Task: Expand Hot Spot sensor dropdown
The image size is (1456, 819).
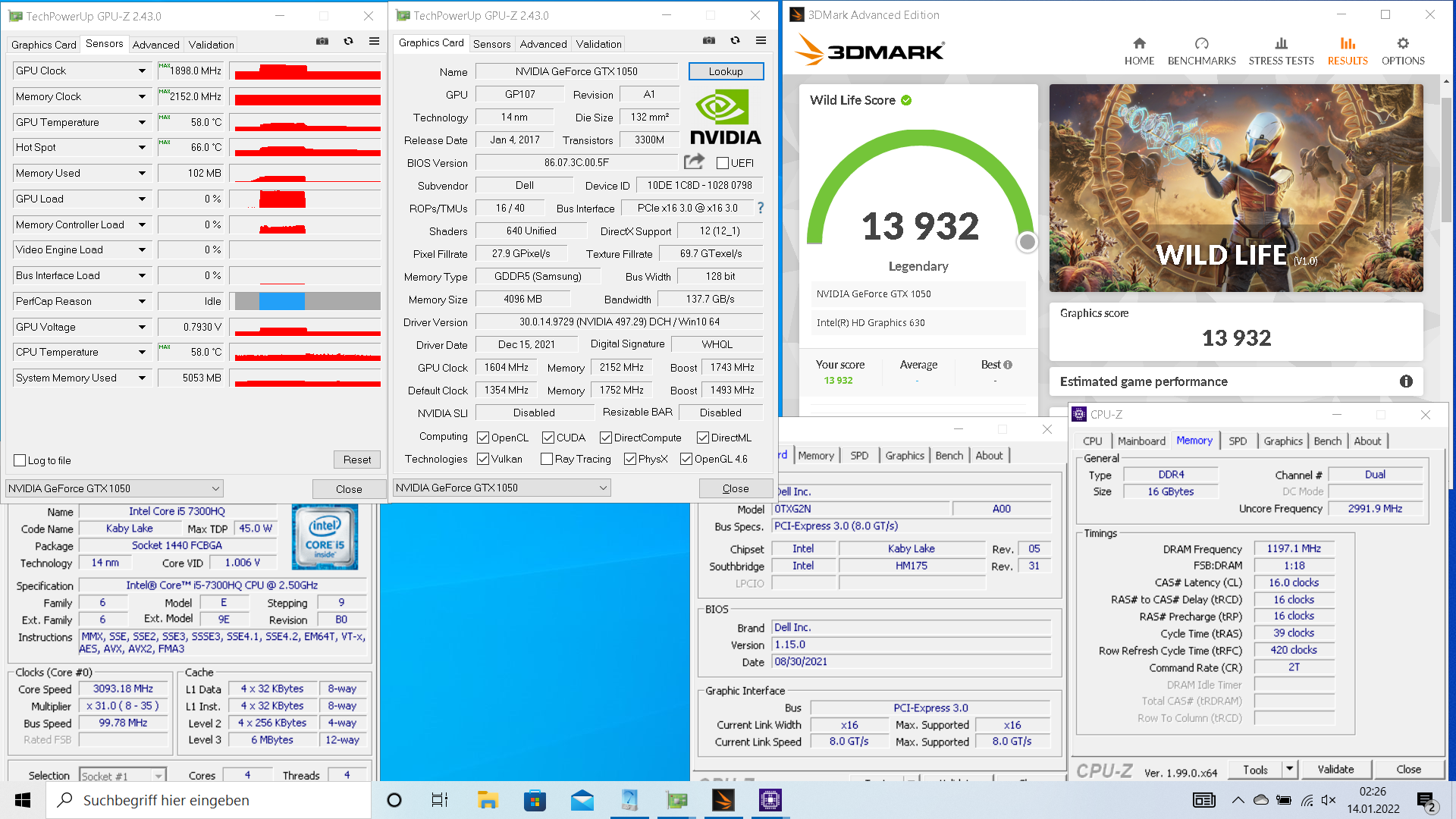Action: coord(142,147)
